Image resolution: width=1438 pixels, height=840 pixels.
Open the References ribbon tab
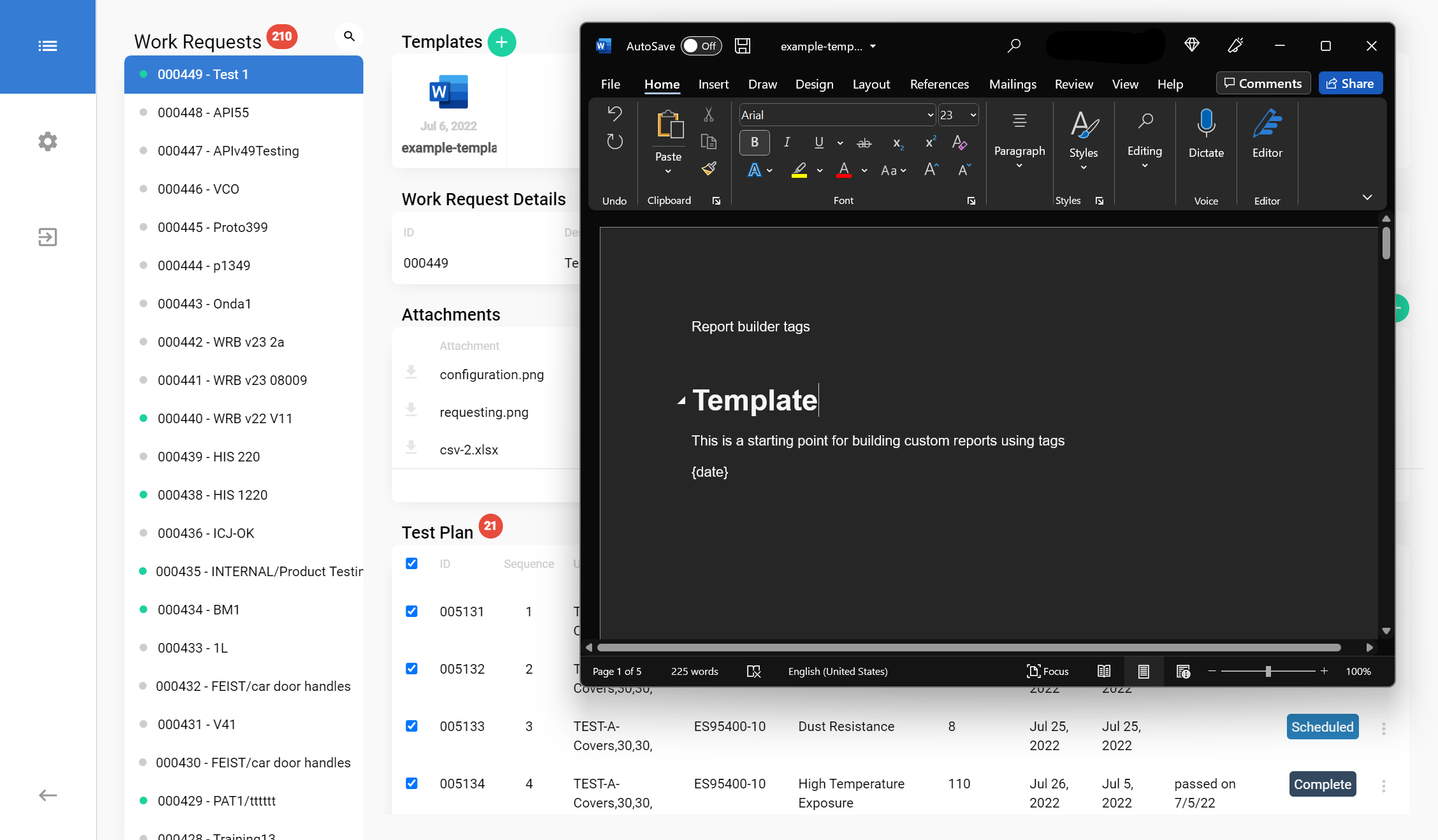pos(939,84)
